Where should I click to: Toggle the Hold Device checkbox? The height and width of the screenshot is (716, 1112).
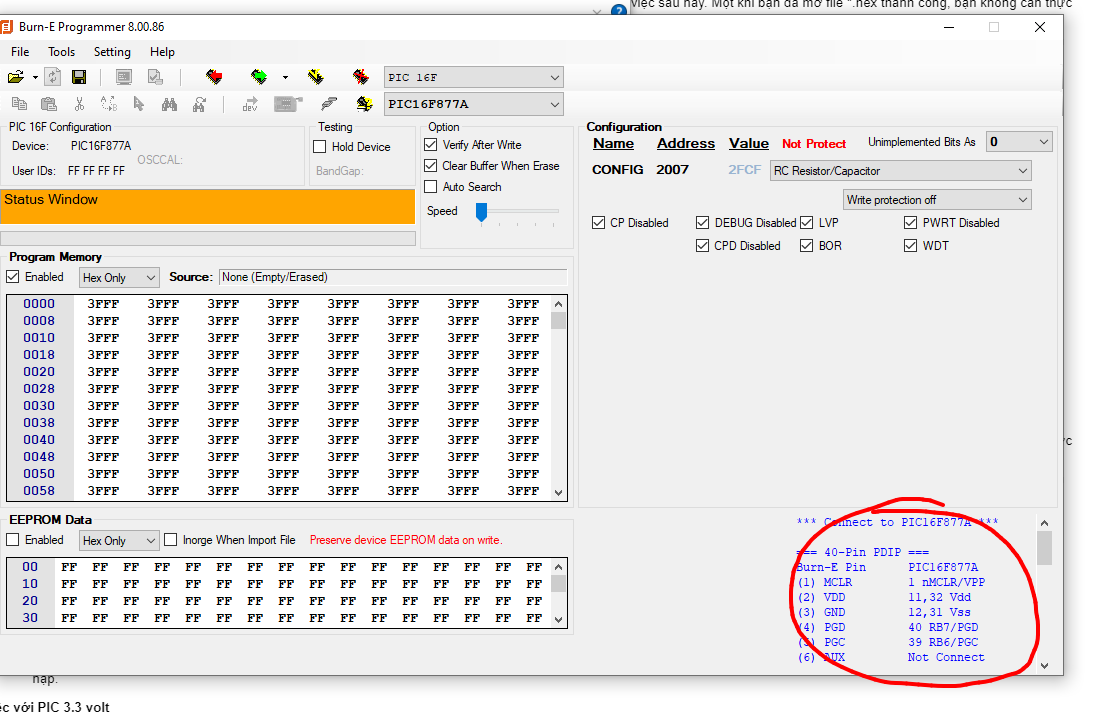pos(320,147)
